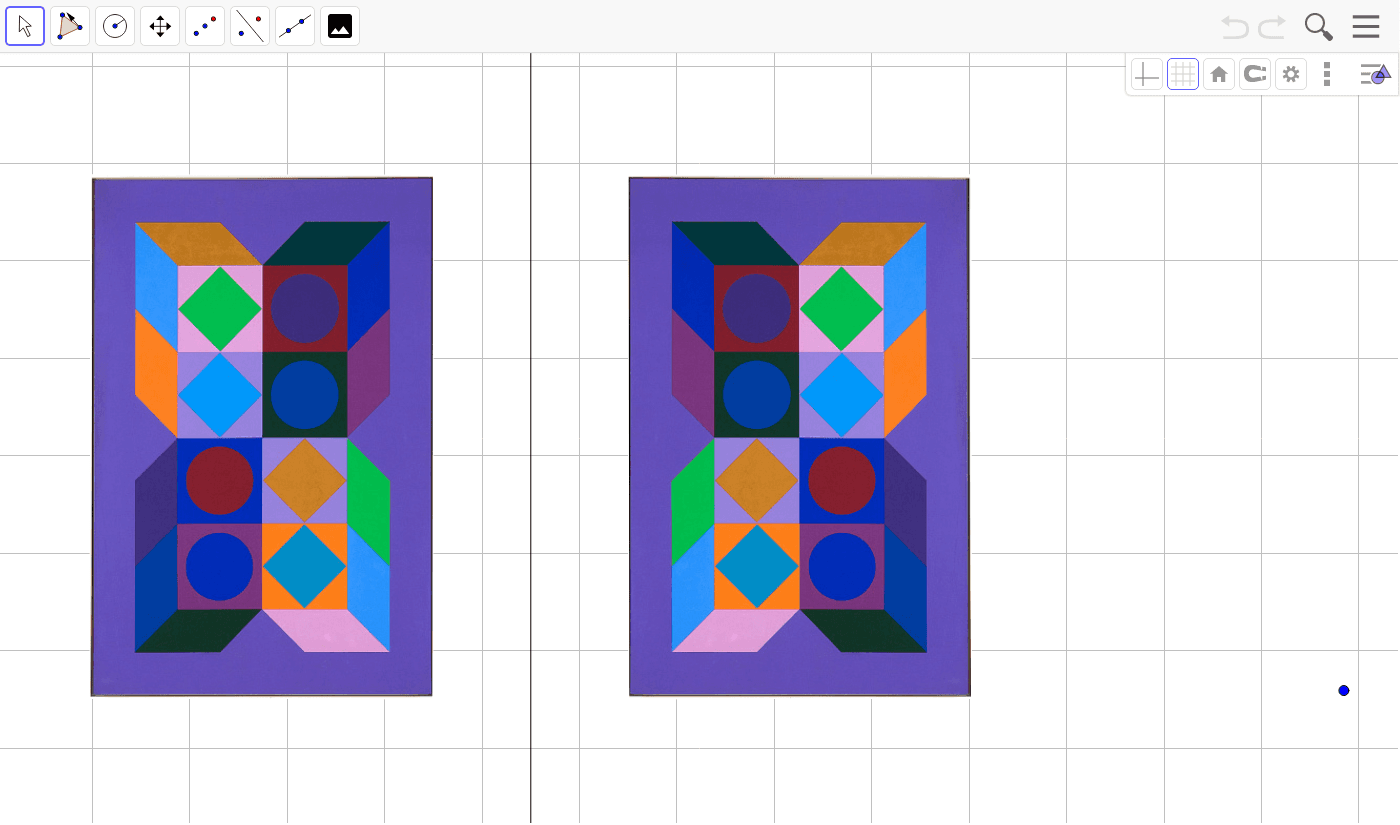Select the Reflect about Line tool
The width and height of the screenshot is (1400, 825).
point(250,26)
